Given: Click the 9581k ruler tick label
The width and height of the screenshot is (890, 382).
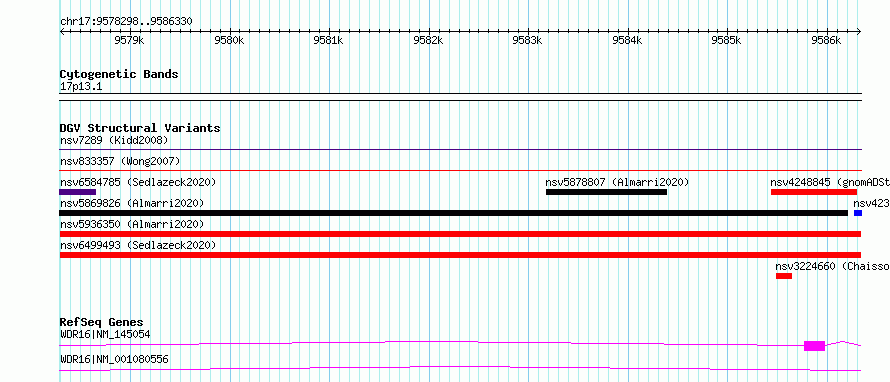Looking at the screenshot, I should click(x=329, y=40).
